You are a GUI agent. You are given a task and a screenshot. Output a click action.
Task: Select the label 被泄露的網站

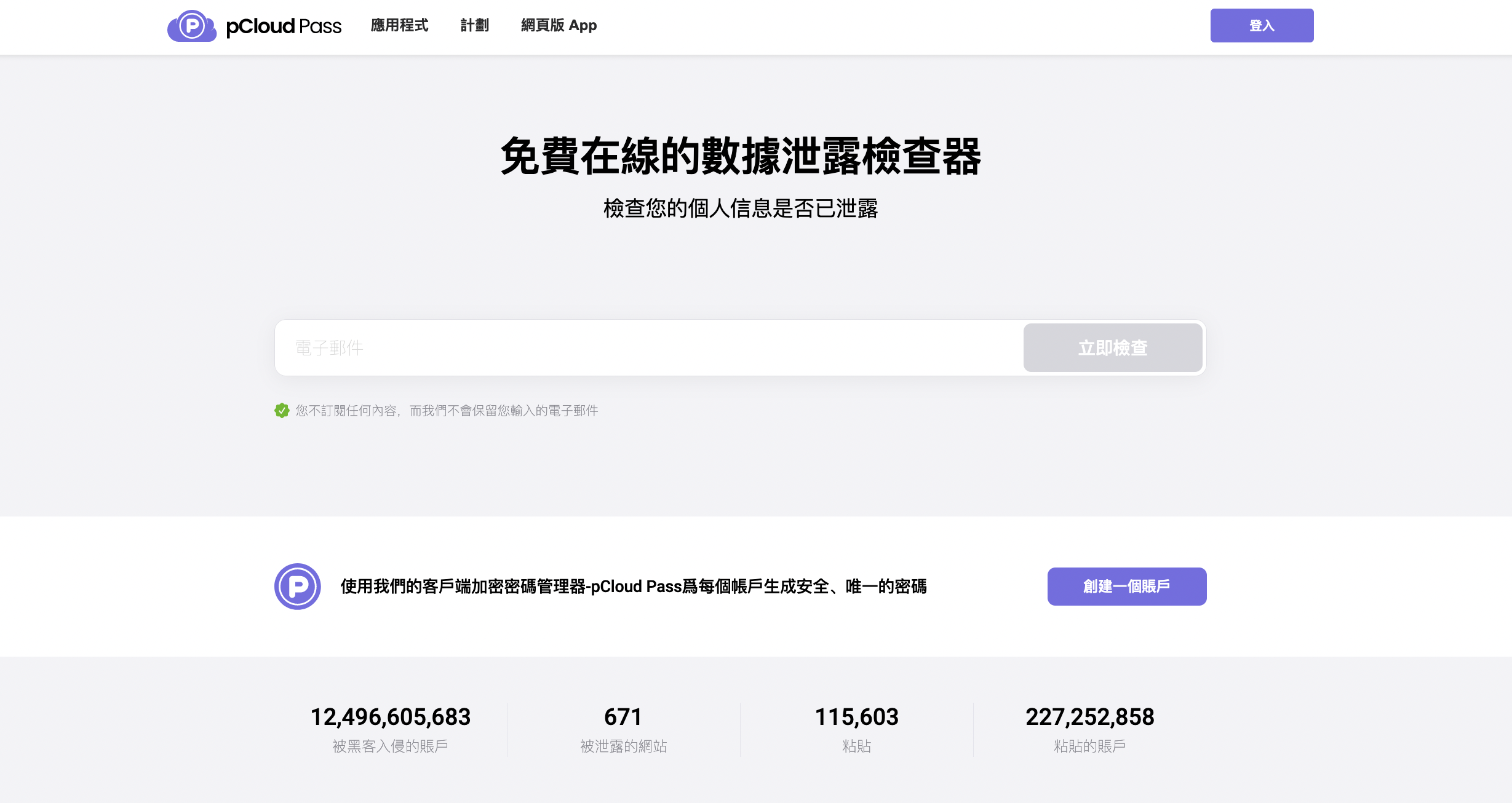(624, 746)
